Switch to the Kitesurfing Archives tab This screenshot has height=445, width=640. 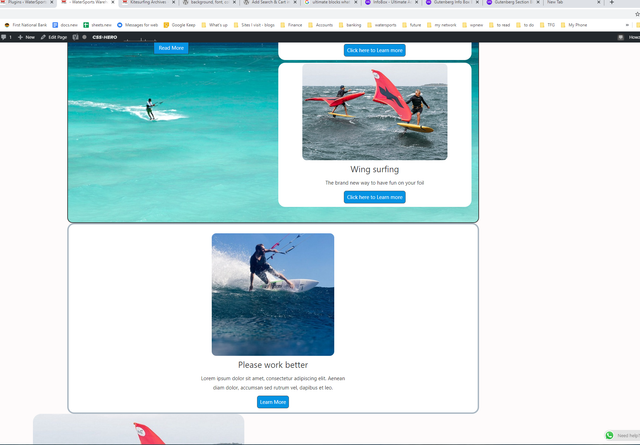[x=147, y=2]
